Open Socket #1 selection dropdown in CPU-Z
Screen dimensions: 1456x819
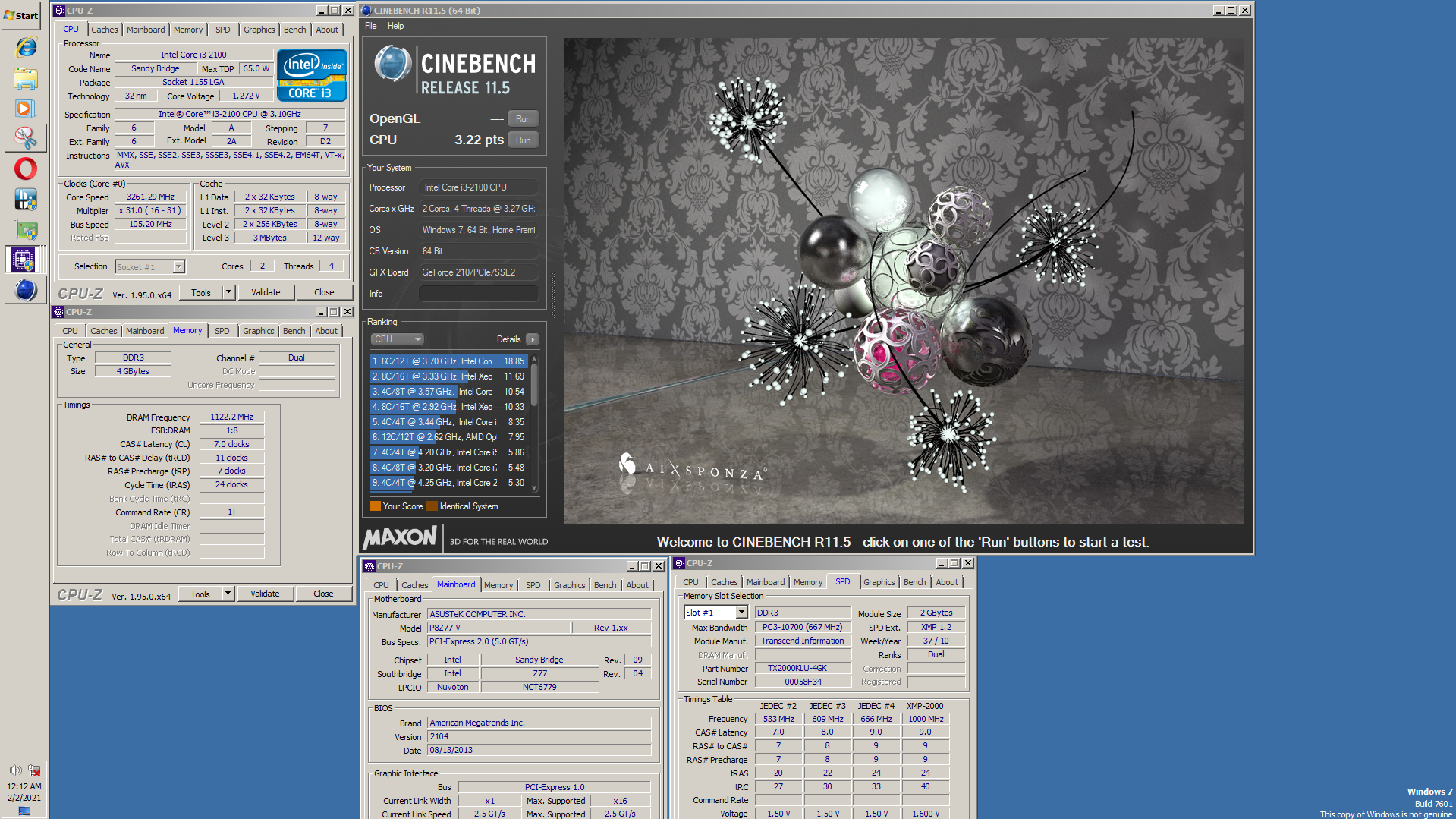pyautogui.click(x=150, y=267)
